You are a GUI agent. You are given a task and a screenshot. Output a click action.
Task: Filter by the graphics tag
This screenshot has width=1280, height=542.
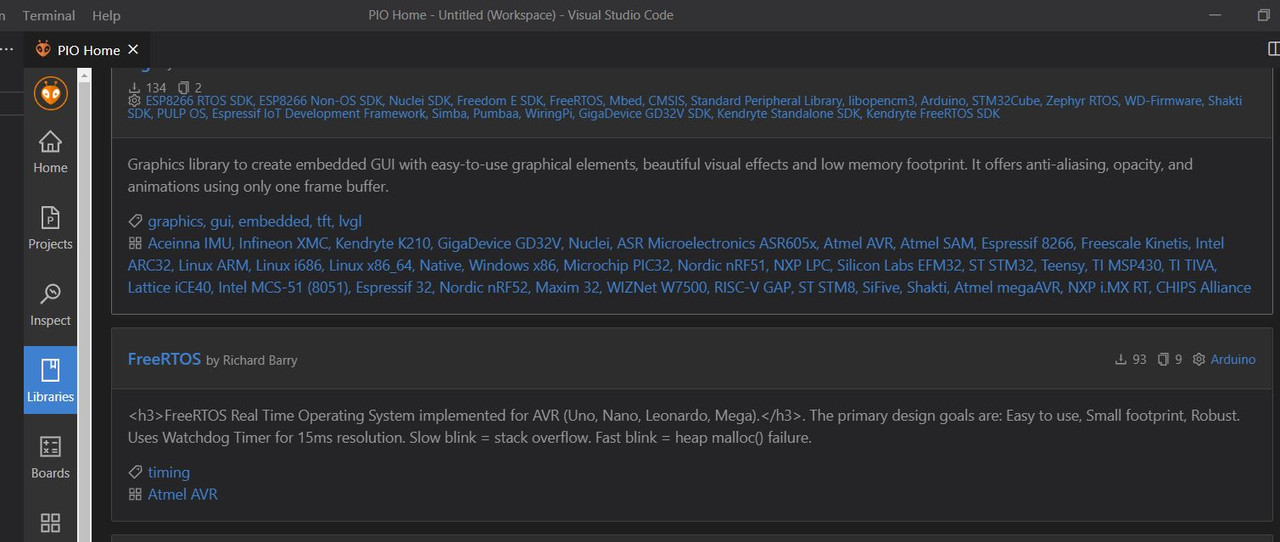click(x=175, y=221)
